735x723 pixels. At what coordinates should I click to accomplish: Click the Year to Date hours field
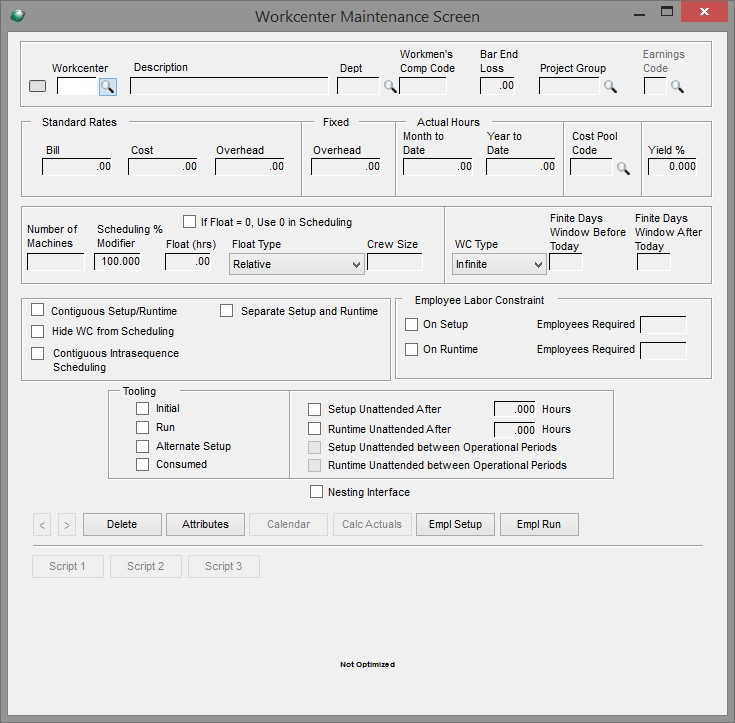521,167
